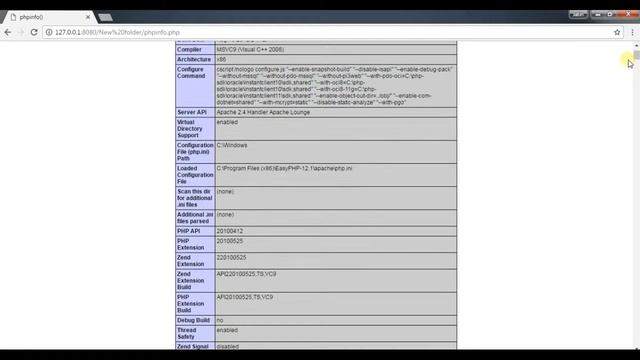Open the site information icon in address bar

49,32
